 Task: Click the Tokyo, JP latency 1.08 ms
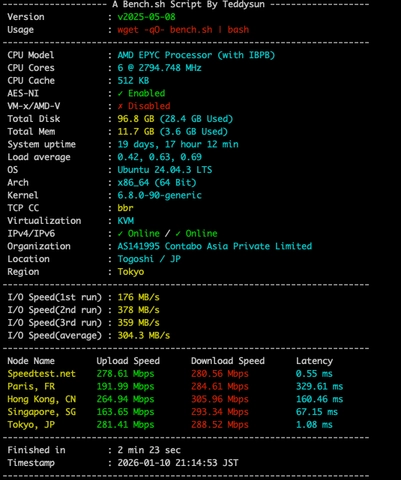coord(314,425)
